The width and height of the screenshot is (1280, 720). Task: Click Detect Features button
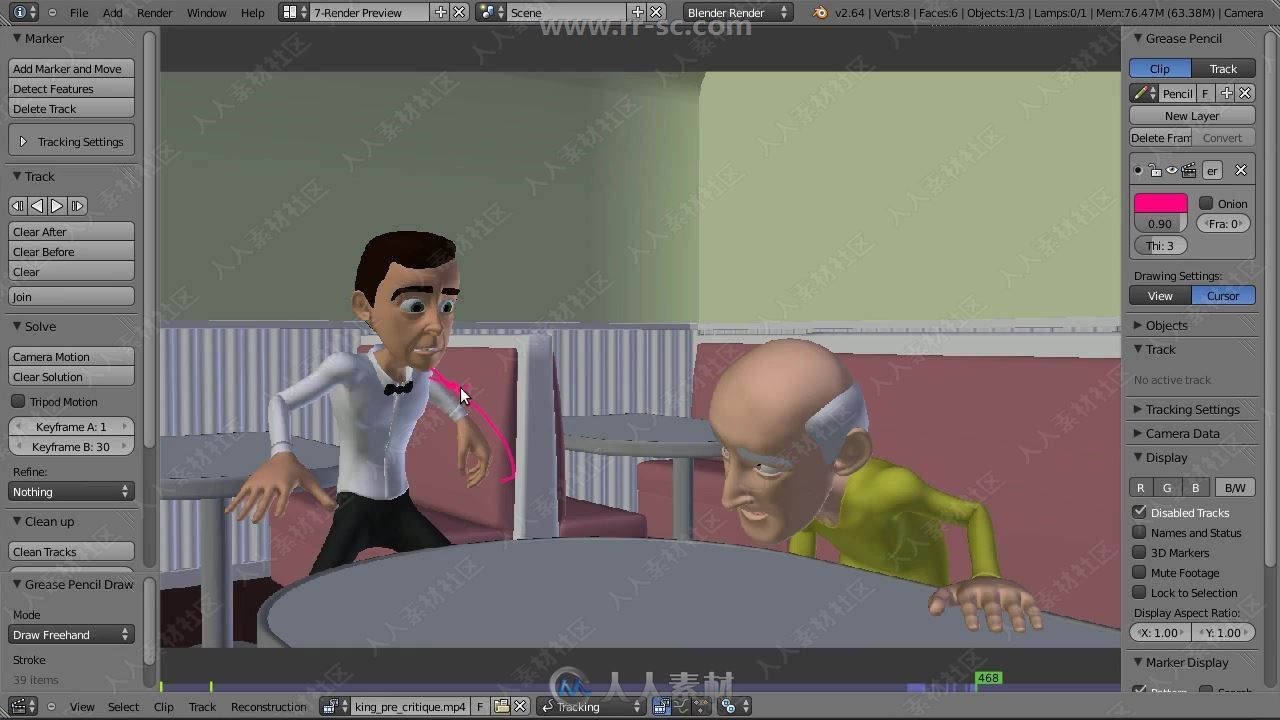tap(71, 88)
